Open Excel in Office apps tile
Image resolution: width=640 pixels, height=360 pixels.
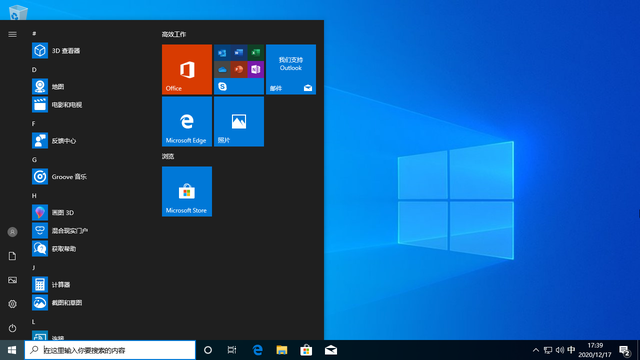[256, 53]
